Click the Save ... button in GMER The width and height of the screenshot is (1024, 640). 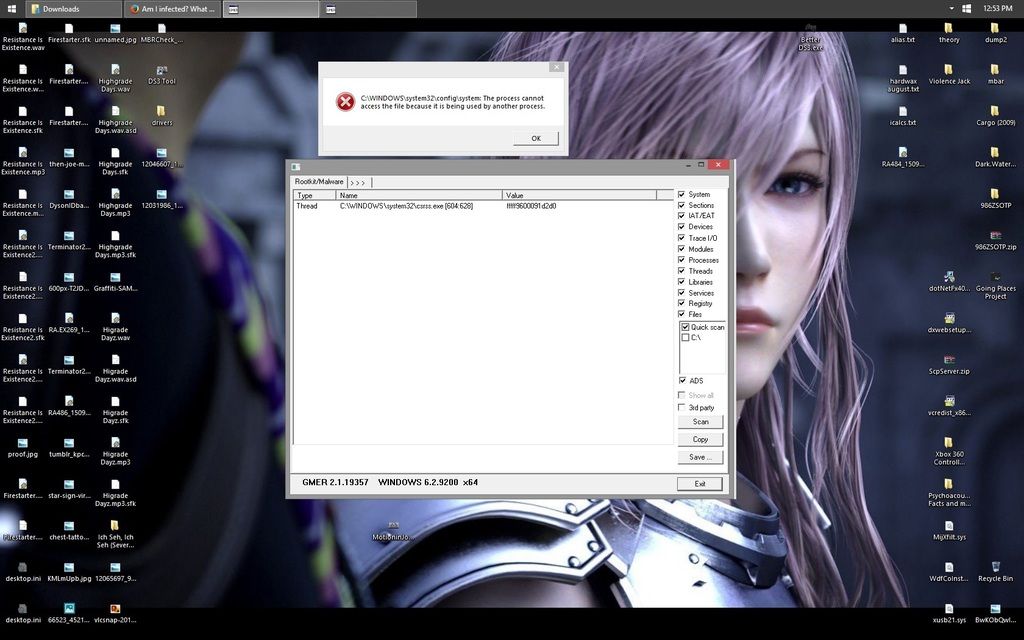point(700,457)
